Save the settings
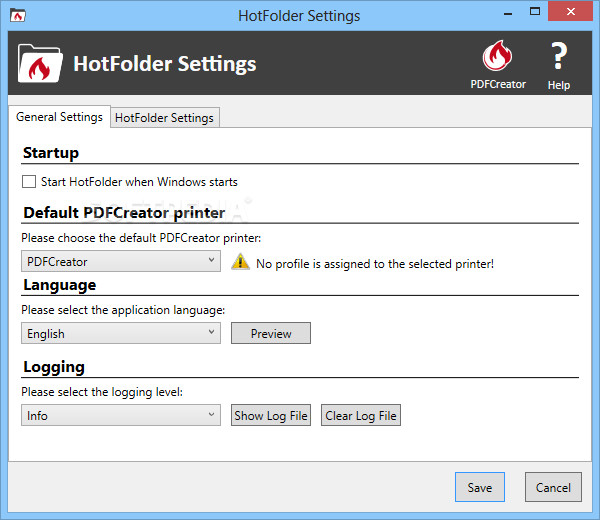Viewport: 600px width, 520px height. click(480, 487)
